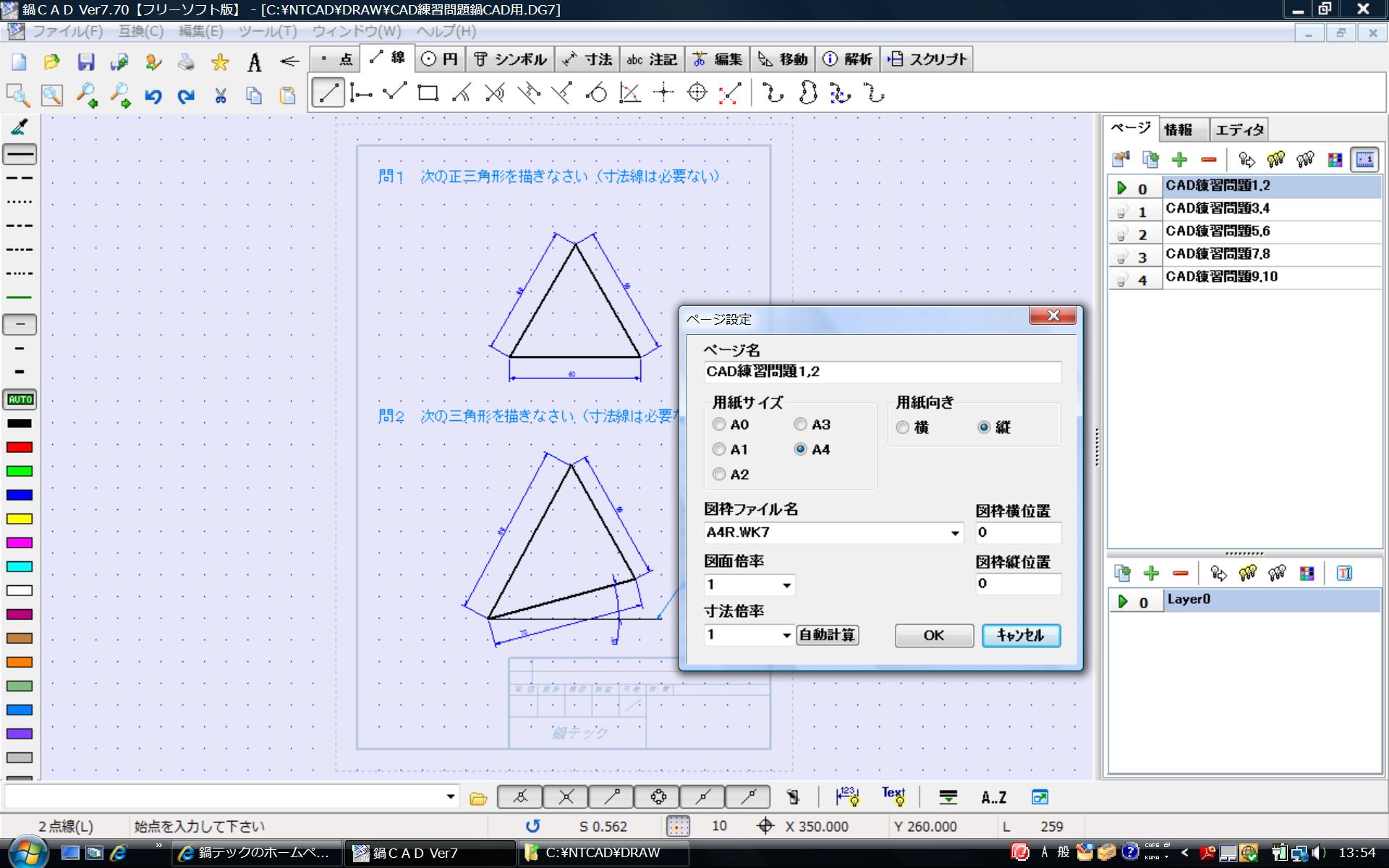The image size is (1389, 868).
Task: Save drawing with floppy disk icon
Action: click(x=86, y=61)
